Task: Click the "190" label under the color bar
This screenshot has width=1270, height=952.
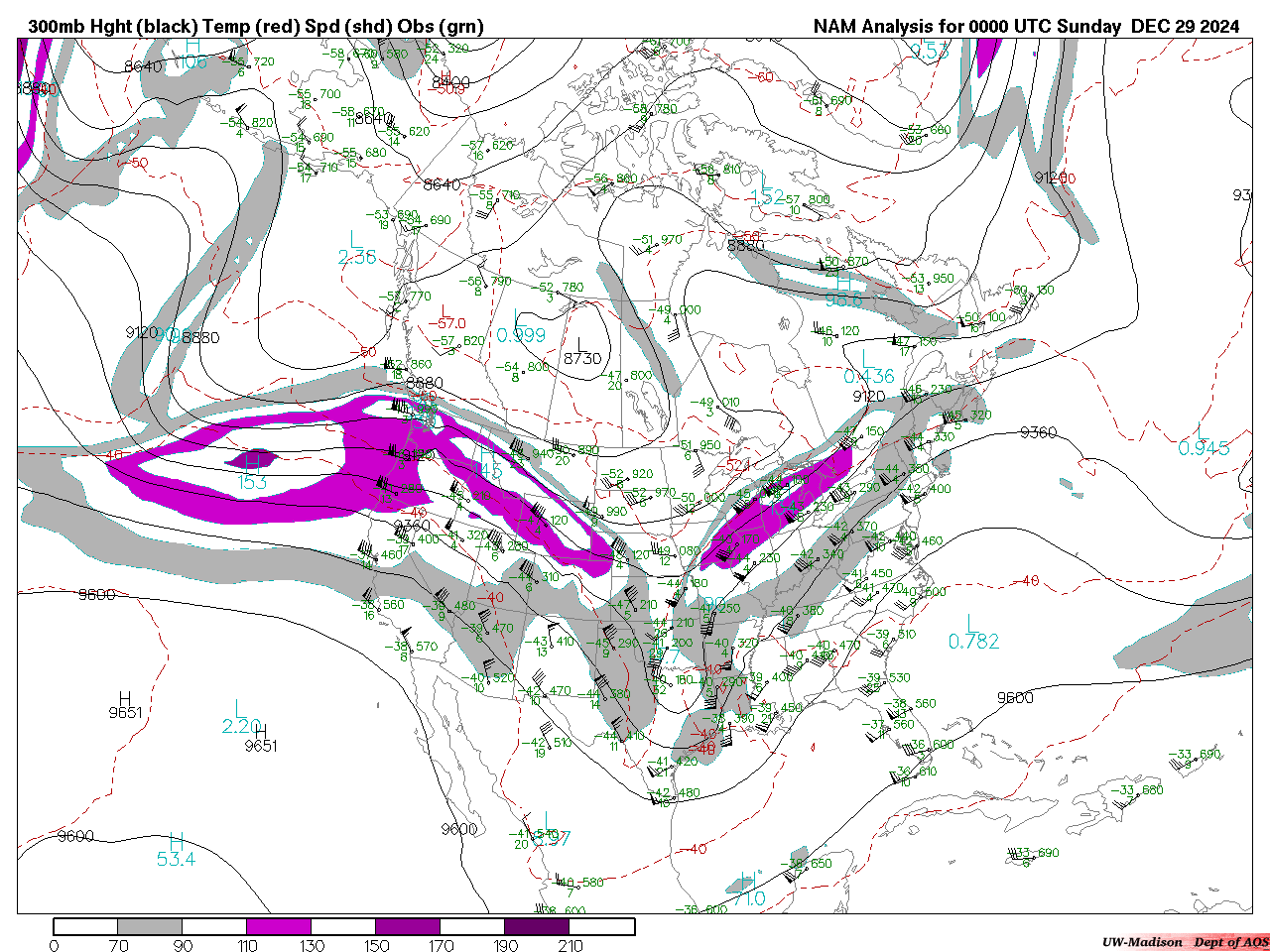Action: click(506, 946)
